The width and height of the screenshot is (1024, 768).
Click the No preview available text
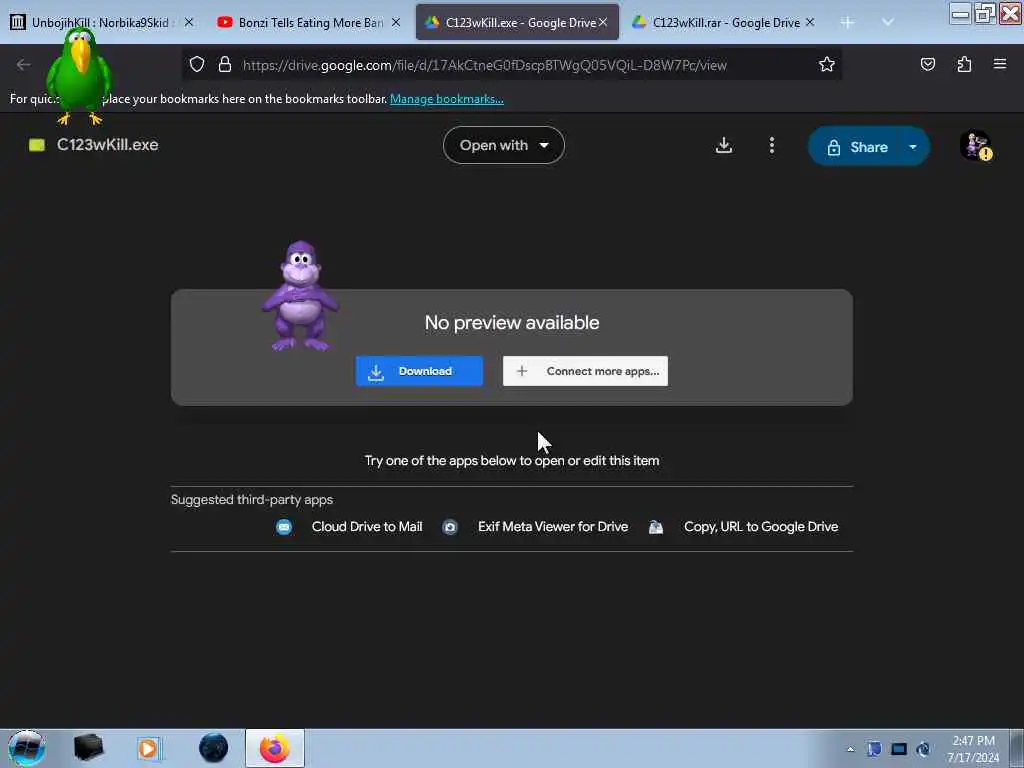[512, 323]
